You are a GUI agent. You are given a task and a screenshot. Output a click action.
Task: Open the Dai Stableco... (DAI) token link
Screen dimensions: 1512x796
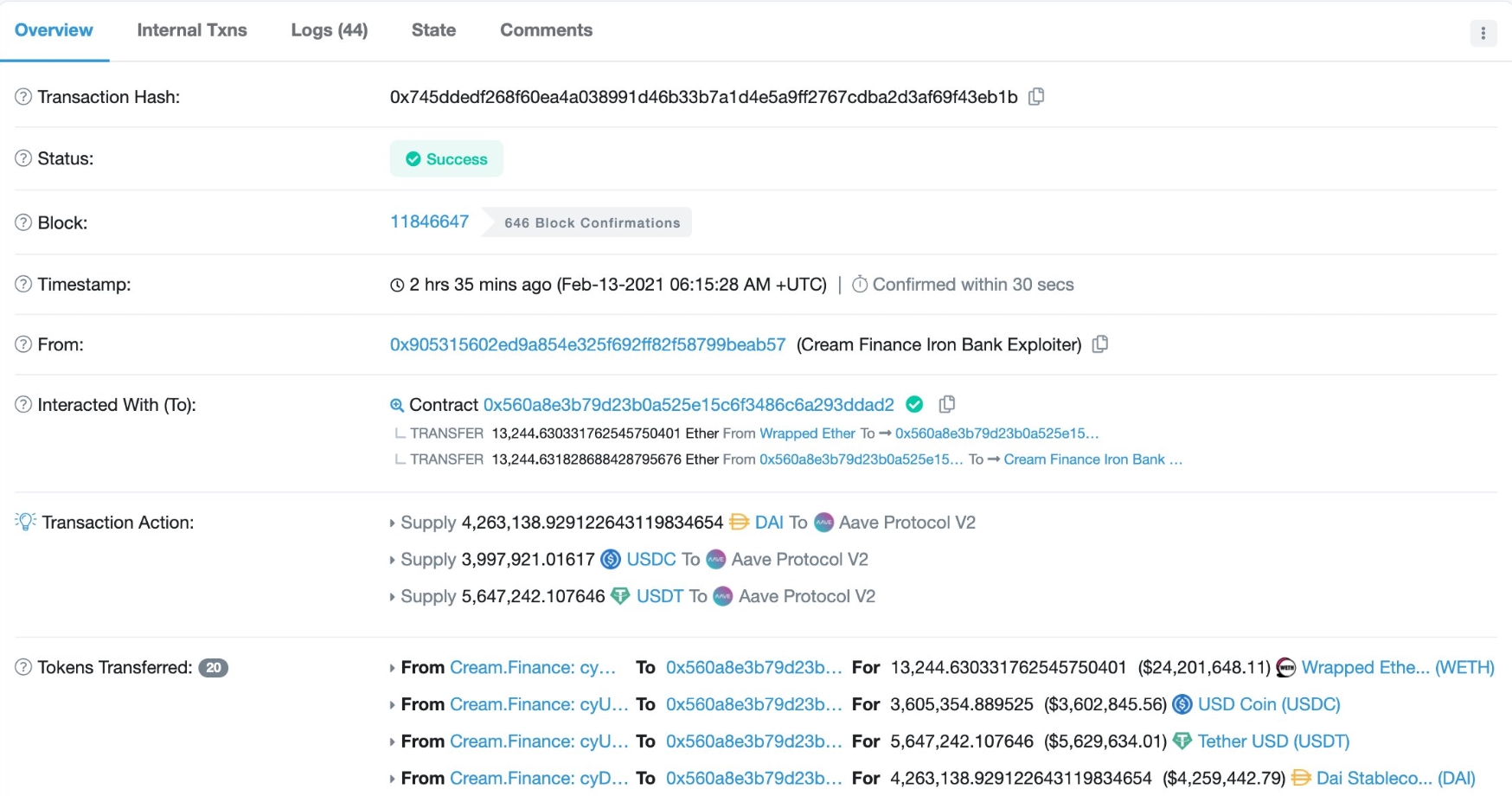[x=1395, y=778]
